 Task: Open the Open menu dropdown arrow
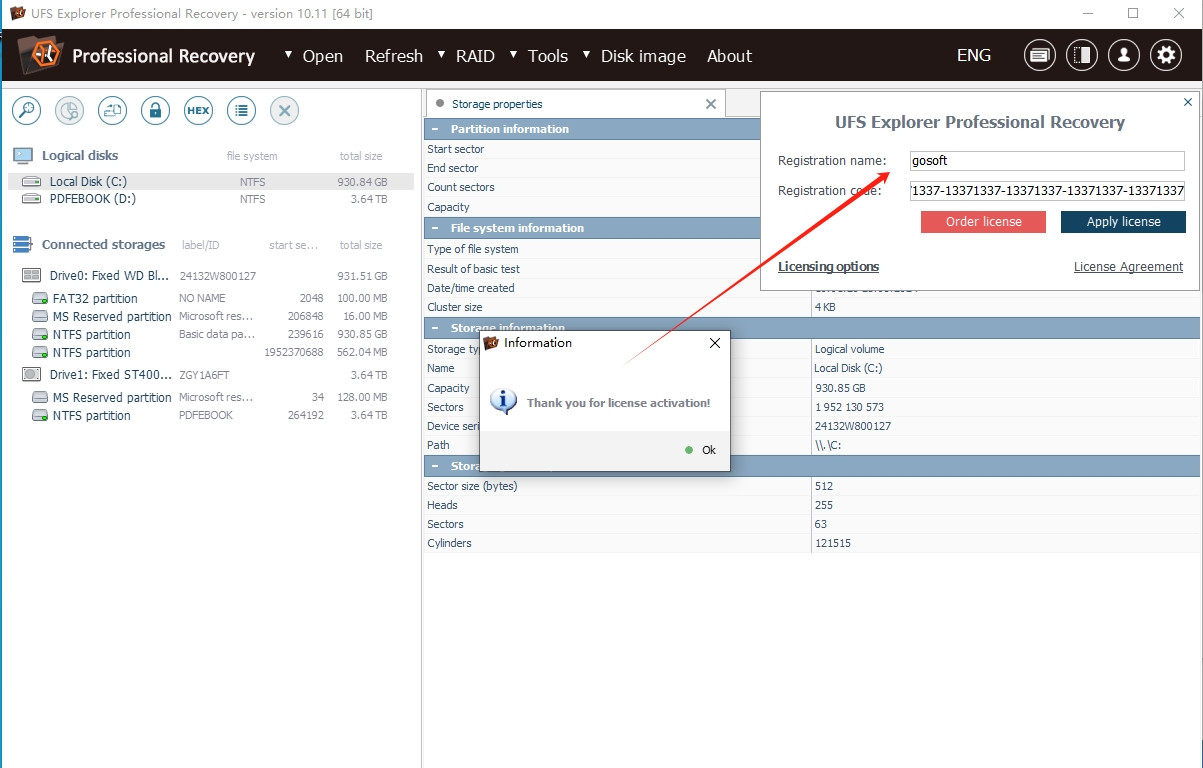[x=289, y=54]
